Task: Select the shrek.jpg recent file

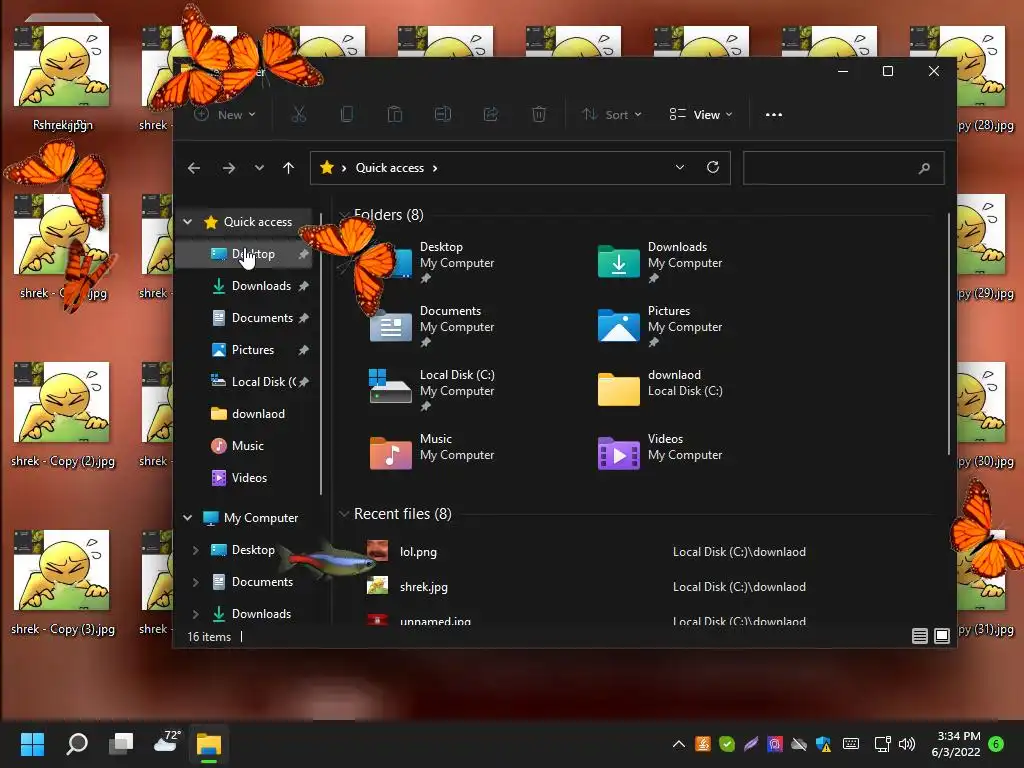Action: [x=423, y=587]
